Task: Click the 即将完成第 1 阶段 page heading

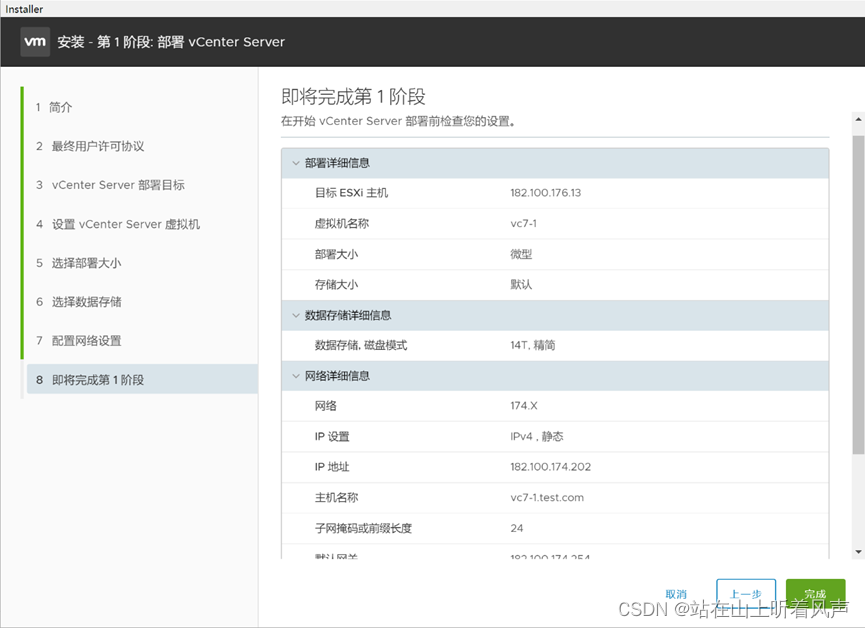Action: click(354, 97)
